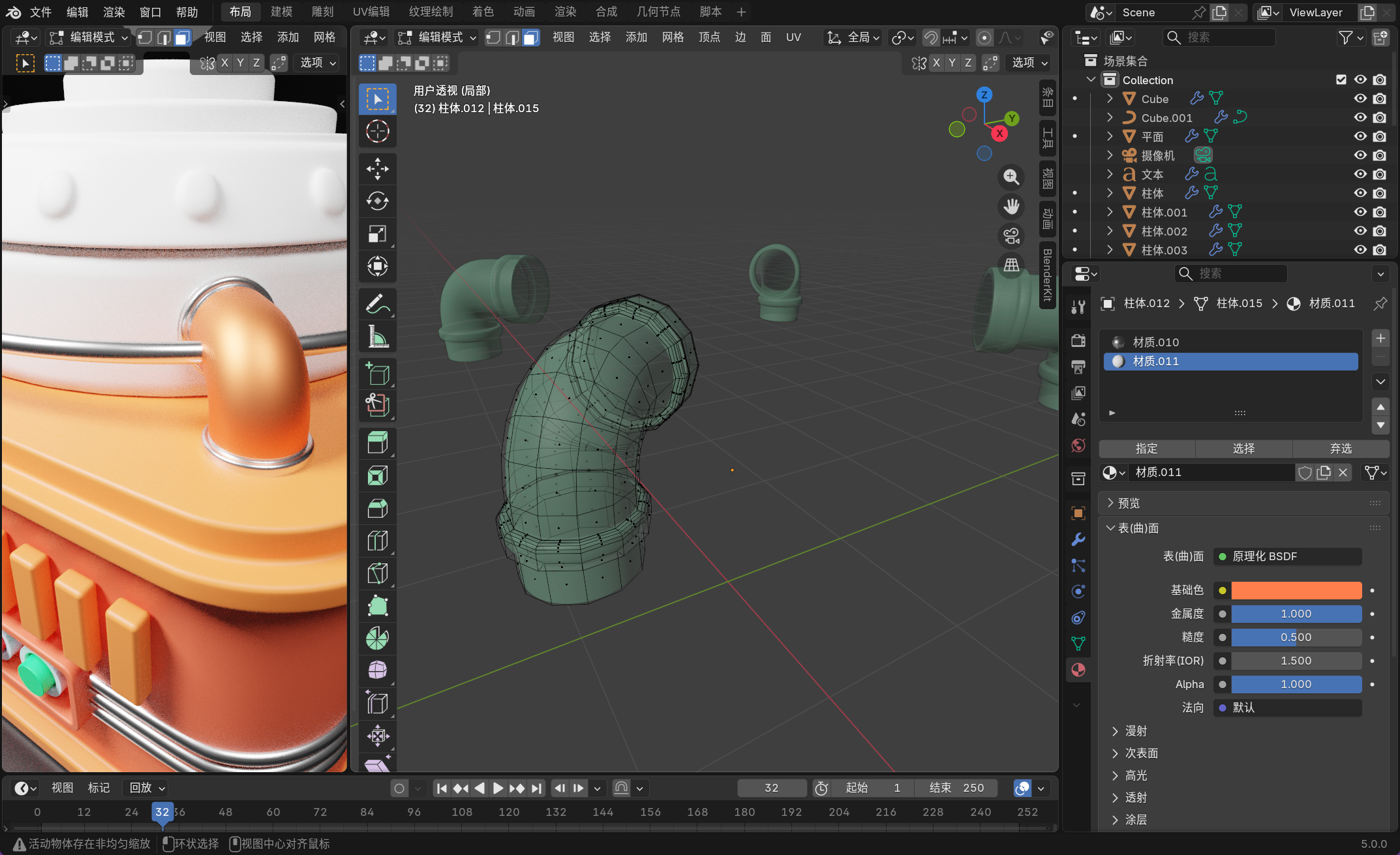Select the 3D cursor tool
This screenshot has width=1400, height=855.
377,132
